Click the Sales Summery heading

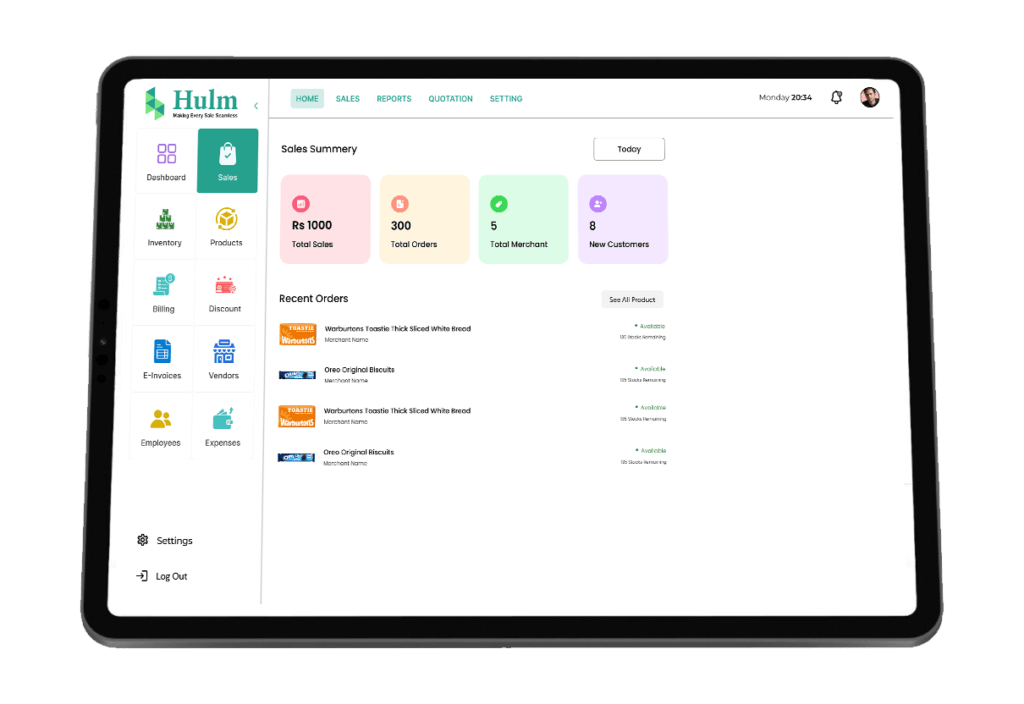[319, 149]
